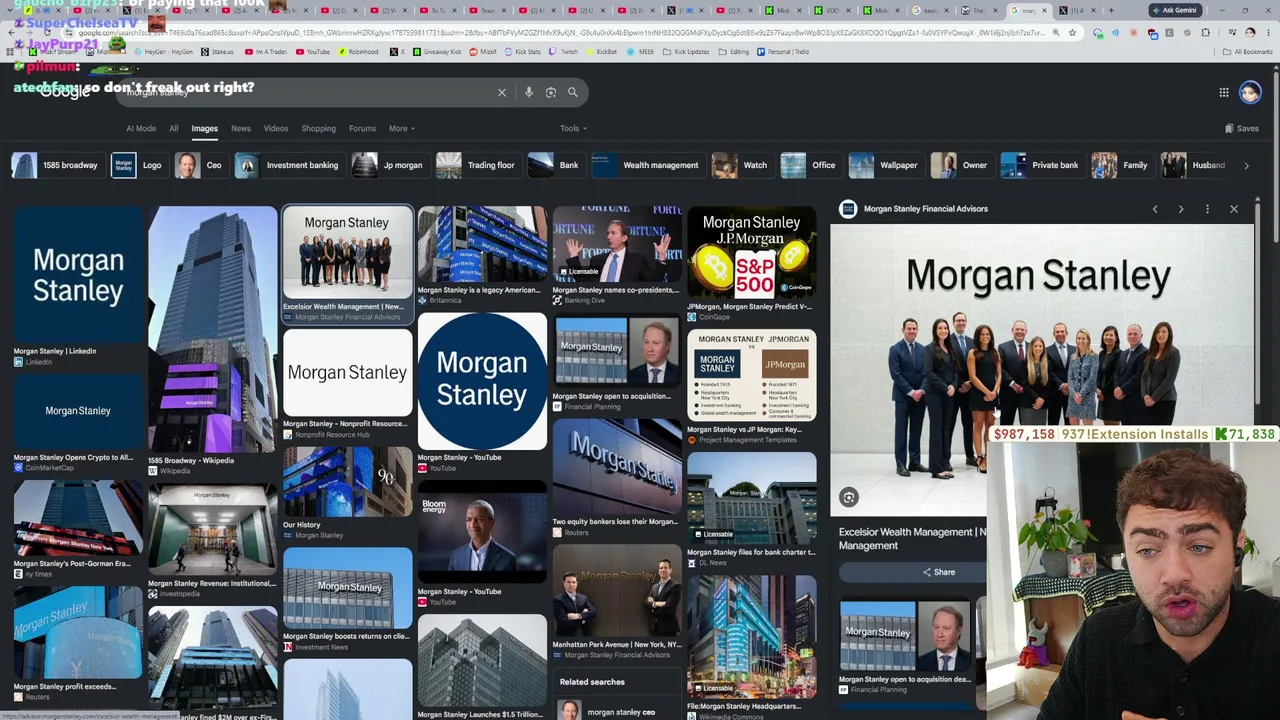Screen dimensions: 1280x720
Task: Filter images by the Investment banking chip
Action: tap(288, 165)
